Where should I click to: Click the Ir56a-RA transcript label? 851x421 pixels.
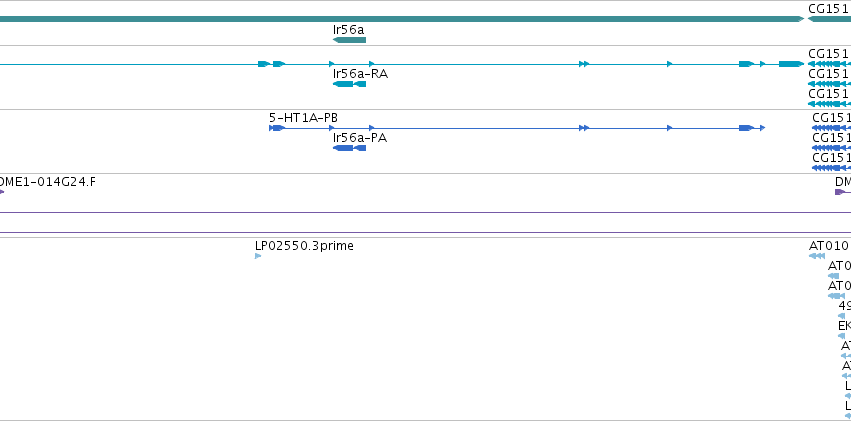click(x=360, y=74)
